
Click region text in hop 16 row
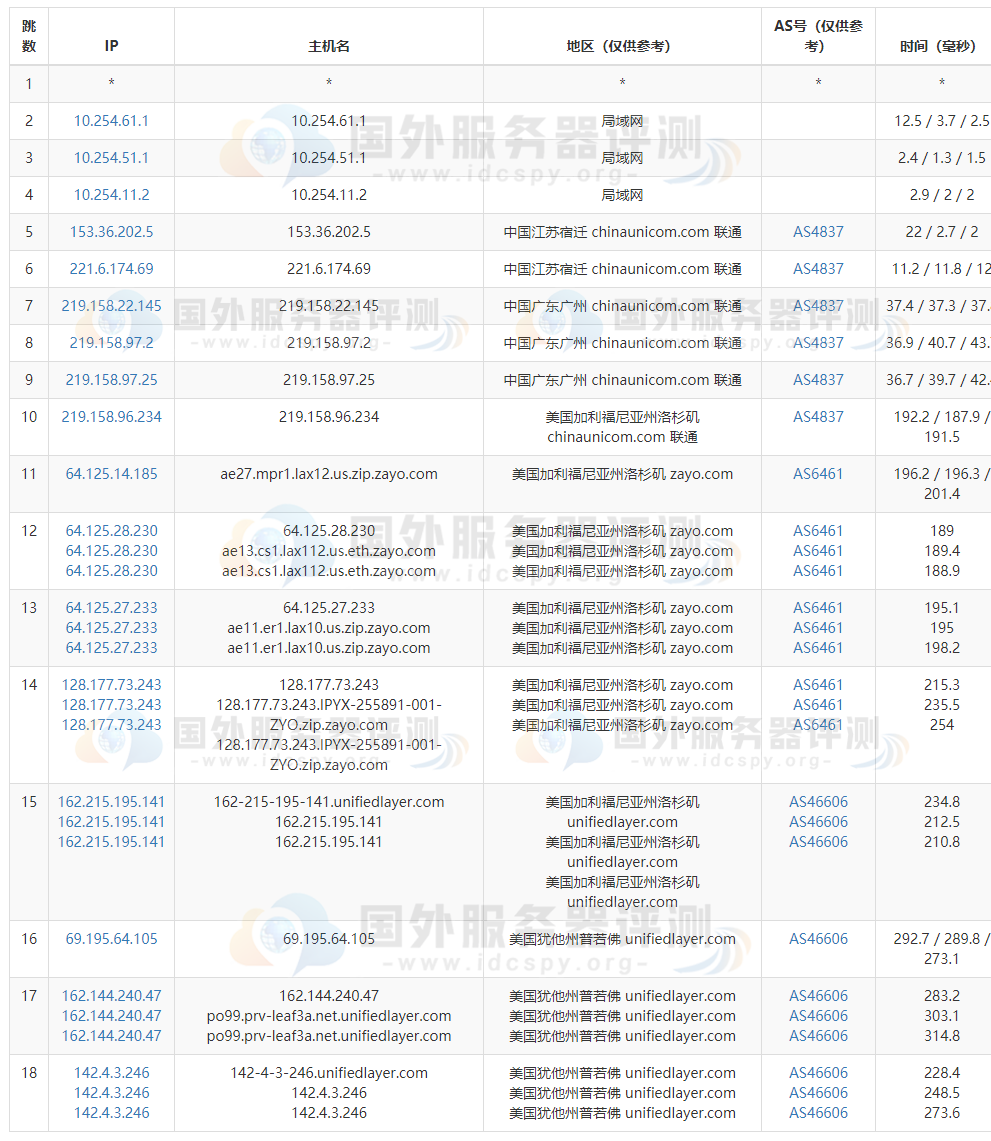[622, 939]
